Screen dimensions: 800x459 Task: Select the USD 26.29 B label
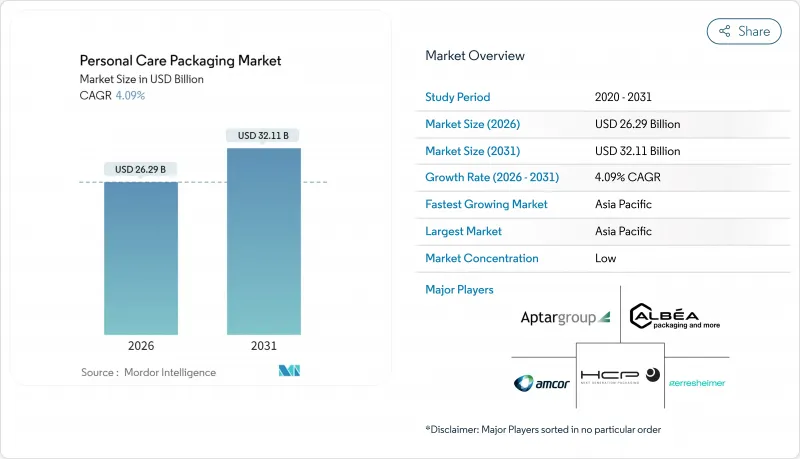(141, 169)
